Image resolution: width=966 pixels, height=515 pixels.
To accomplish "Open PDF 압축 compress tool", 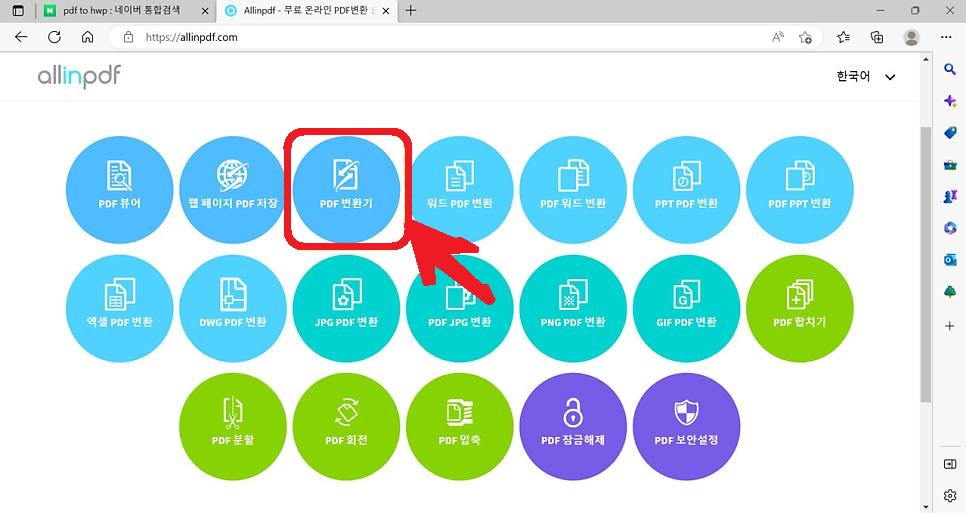I will tap(460, 426).
